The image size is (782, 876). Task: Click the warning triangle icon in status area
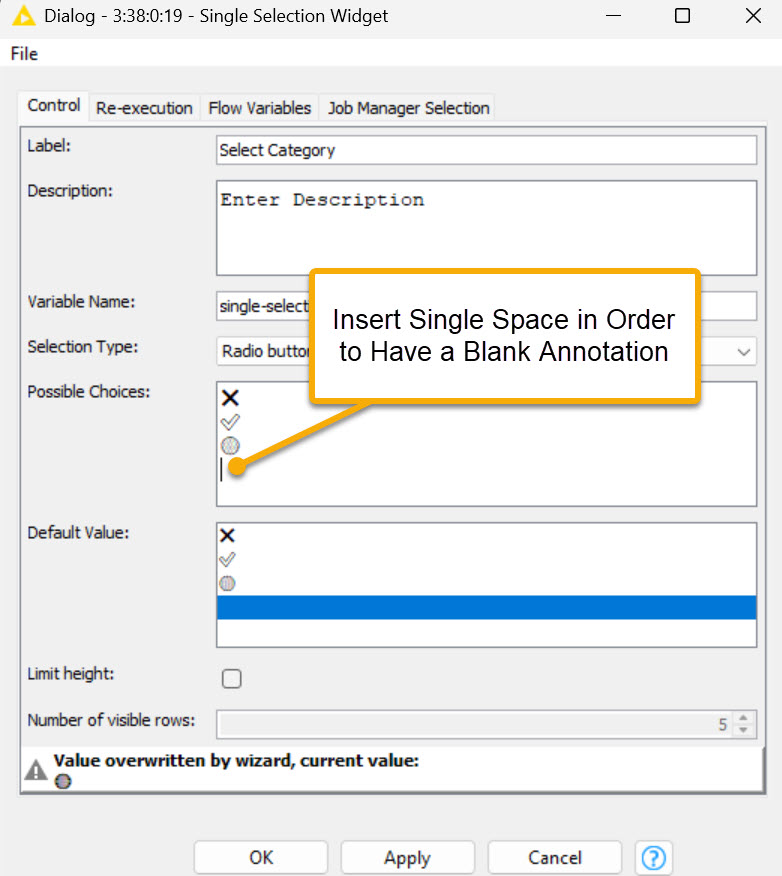point(36,770)
